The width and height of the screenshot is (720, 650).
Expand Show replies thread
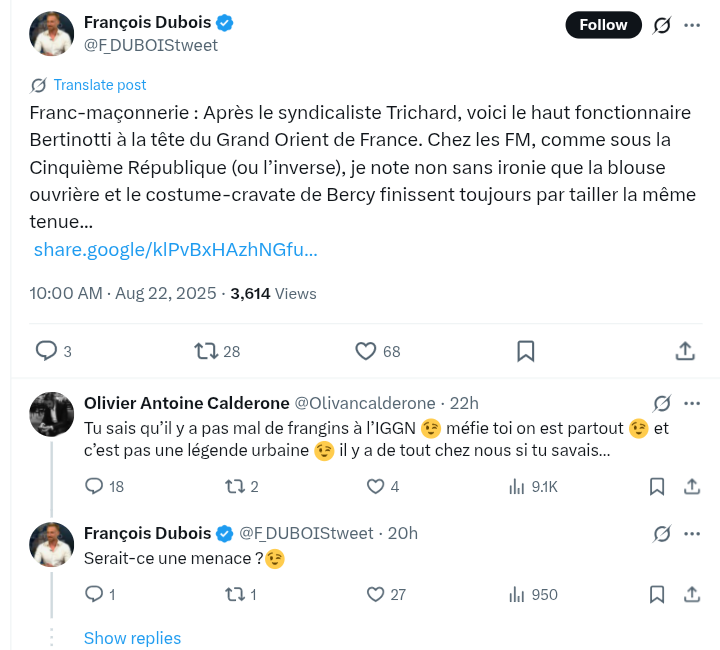pyautogui.click(x=132, y=638)
